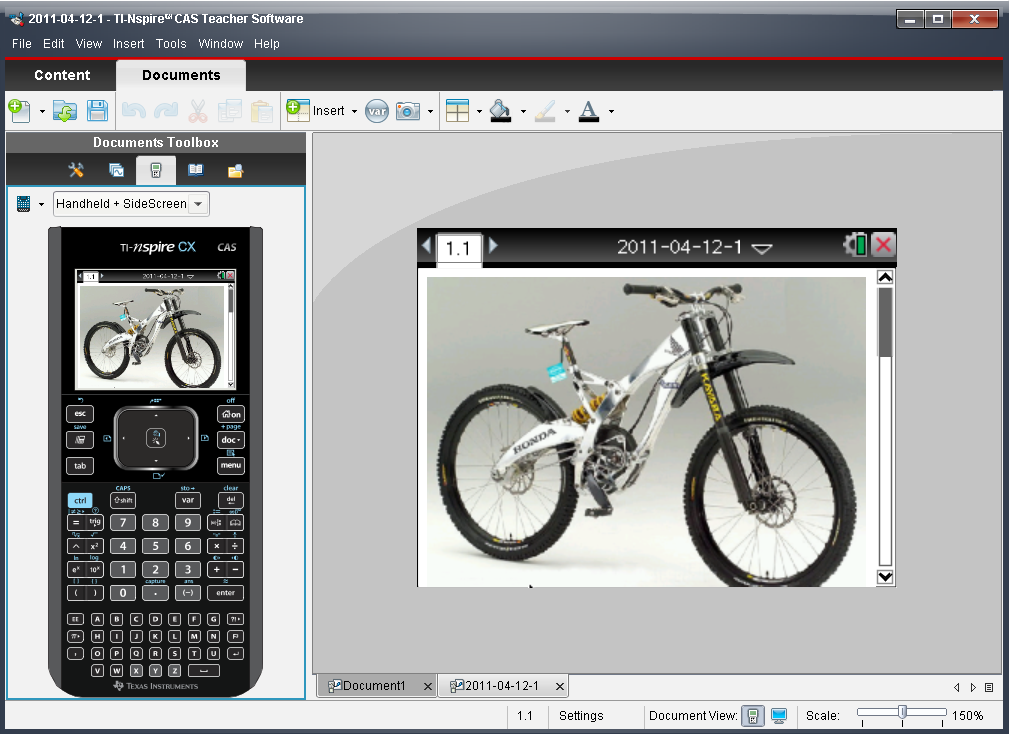Screen dimensions: 1009x734
Task: Click the var variables icon
Action: point(376,111)
